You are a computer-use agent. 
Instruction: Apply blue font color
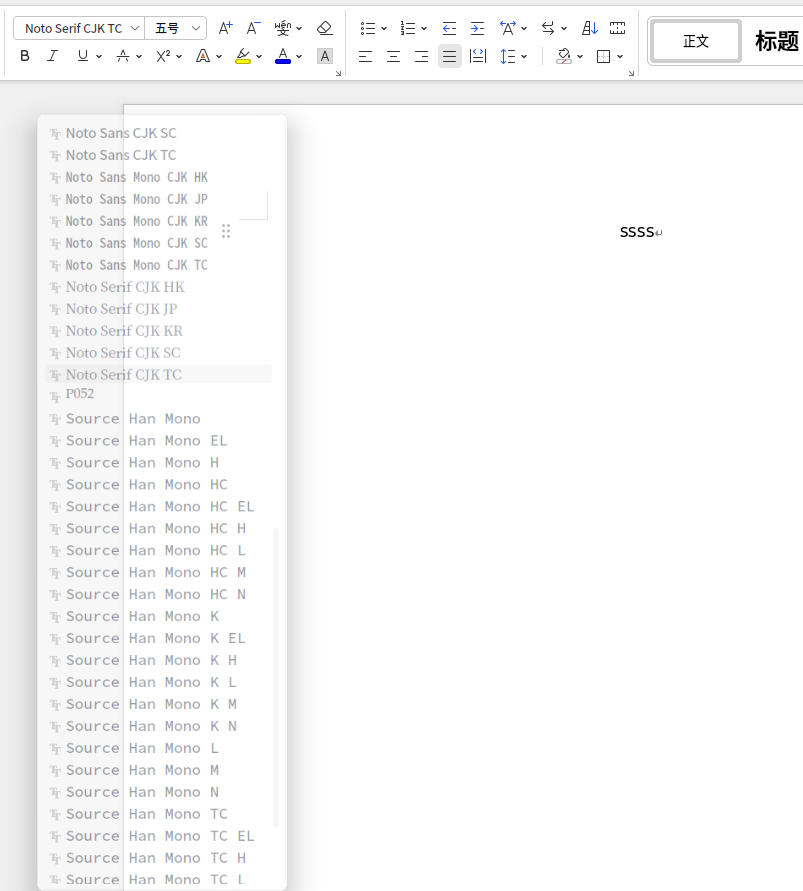(x=282, y=56)
